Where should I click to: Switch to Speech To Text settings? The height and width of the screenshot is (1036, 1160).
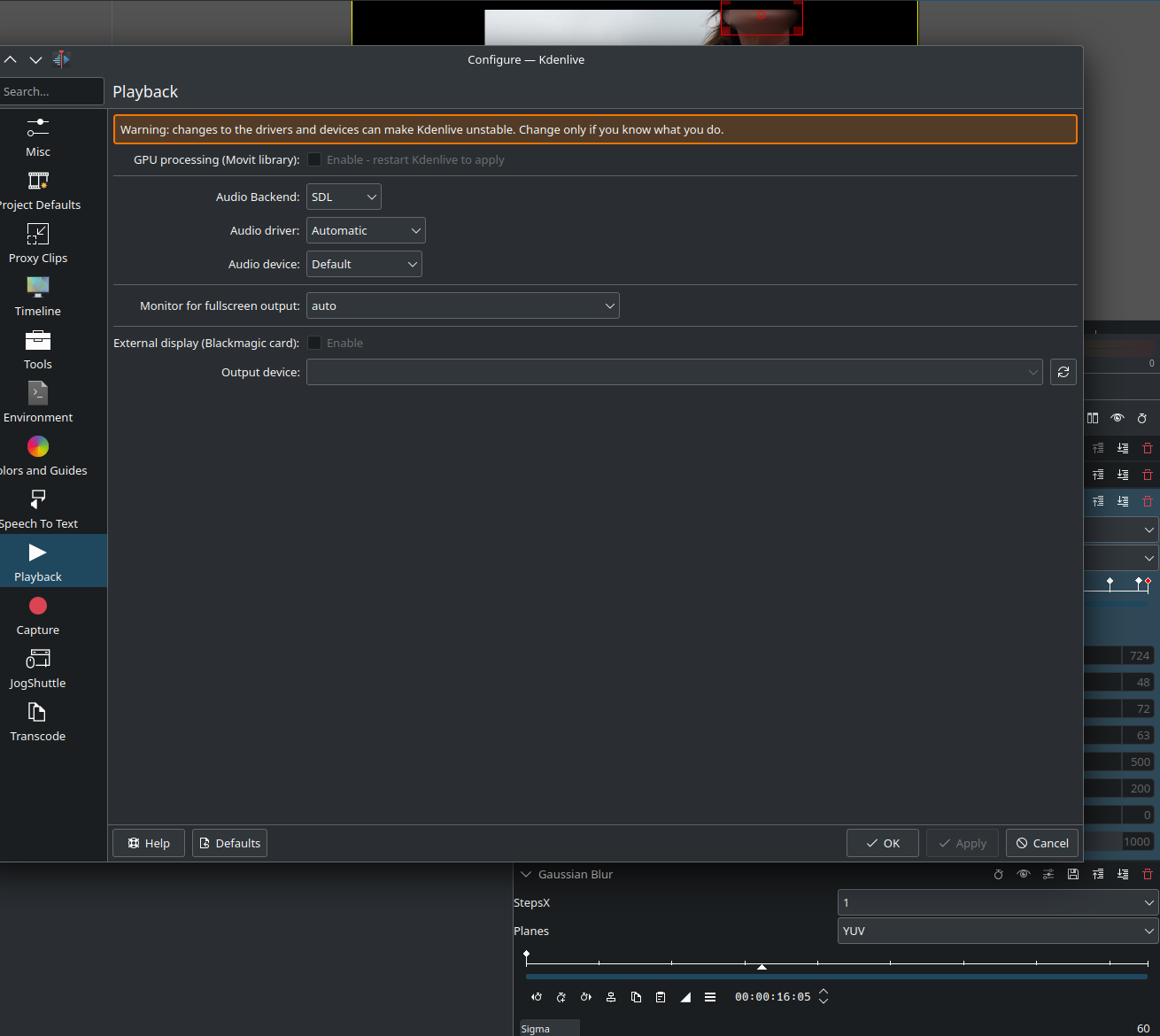click(38, 509)
